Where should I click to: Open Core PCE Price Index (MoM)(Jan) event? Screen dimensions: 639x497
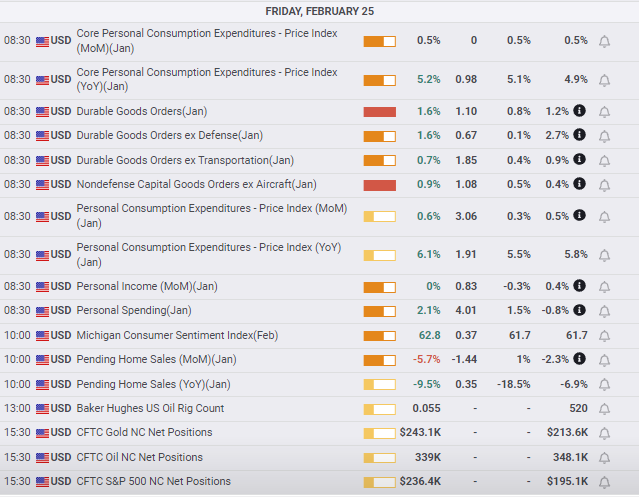click(x=207, y=41)
